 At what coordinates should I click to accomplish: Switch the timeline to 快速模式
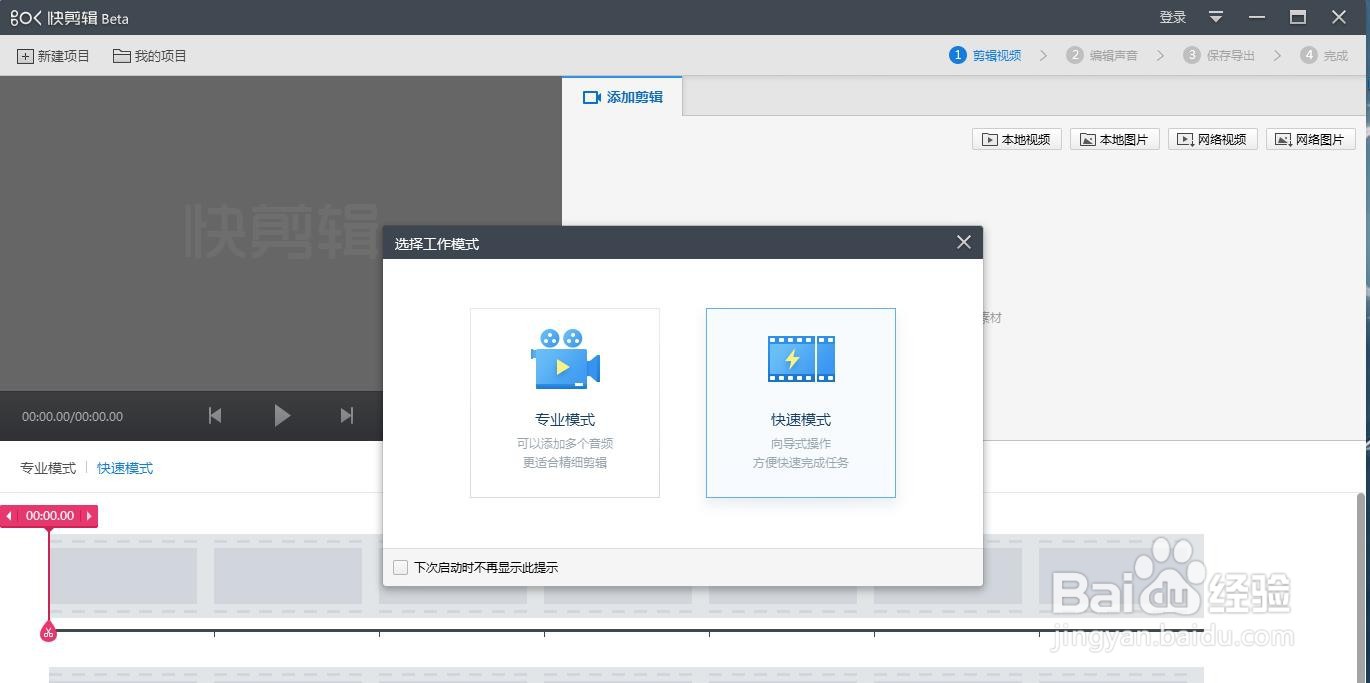[125, 468]
